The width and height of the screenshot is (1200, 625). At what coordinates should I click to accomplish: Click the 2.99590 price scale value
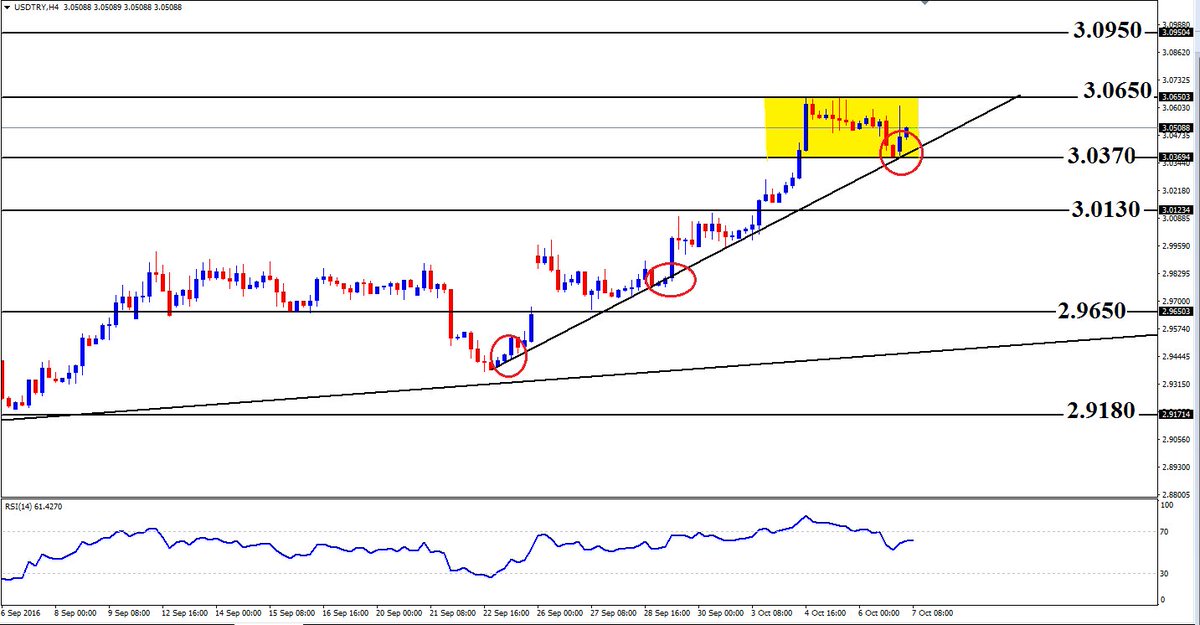(1176, 246)
